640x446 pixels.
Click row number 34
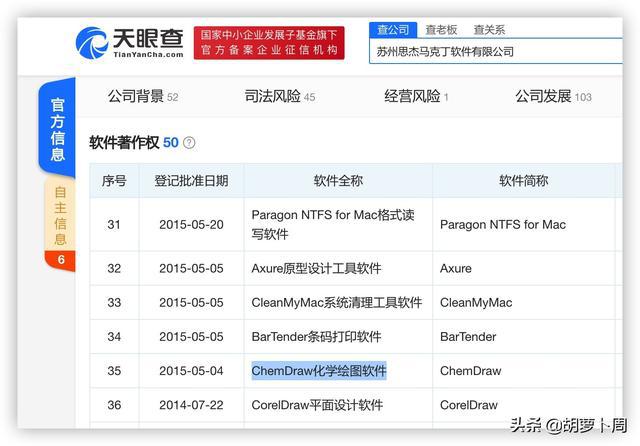(114, 337)
